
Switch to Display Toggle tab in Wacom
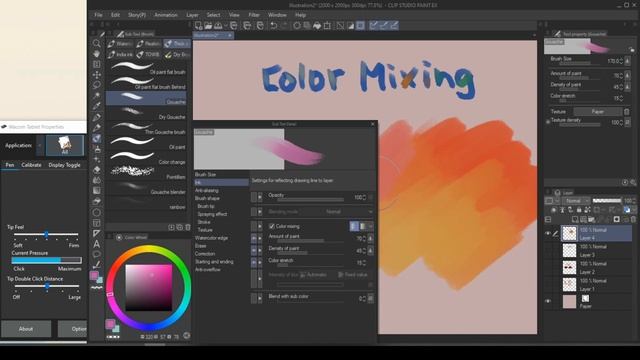(64, 165)
